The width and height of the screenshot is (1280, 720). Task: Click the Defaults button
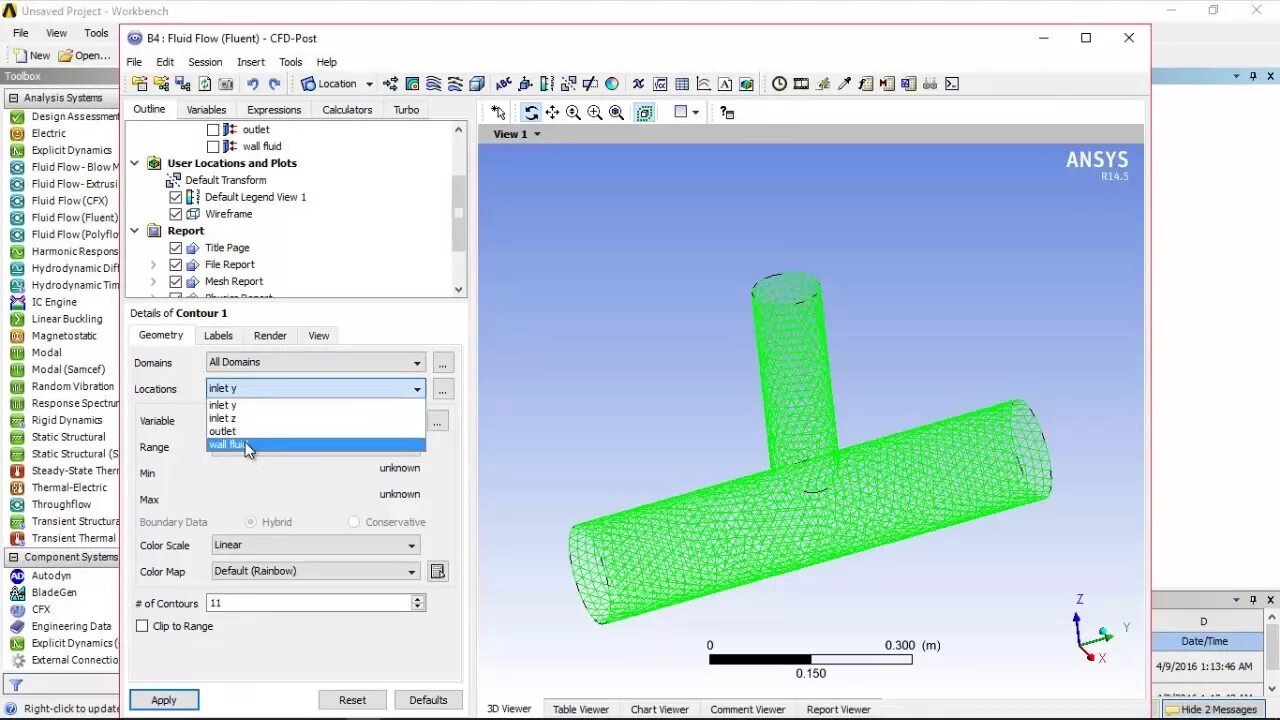tap(428, 700)
